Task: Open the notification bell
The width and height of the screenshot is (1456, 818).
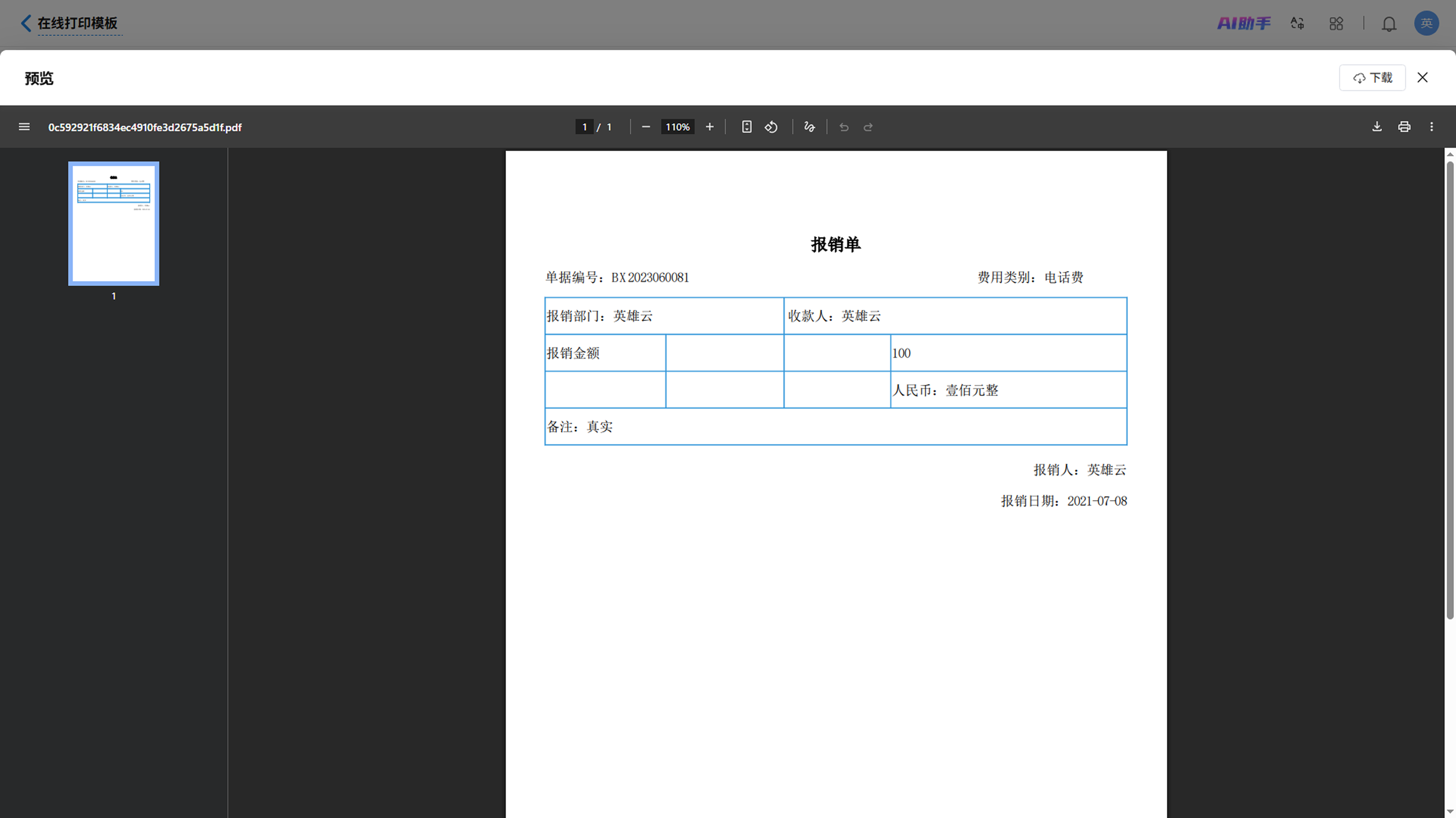Action: point(1389,24)
